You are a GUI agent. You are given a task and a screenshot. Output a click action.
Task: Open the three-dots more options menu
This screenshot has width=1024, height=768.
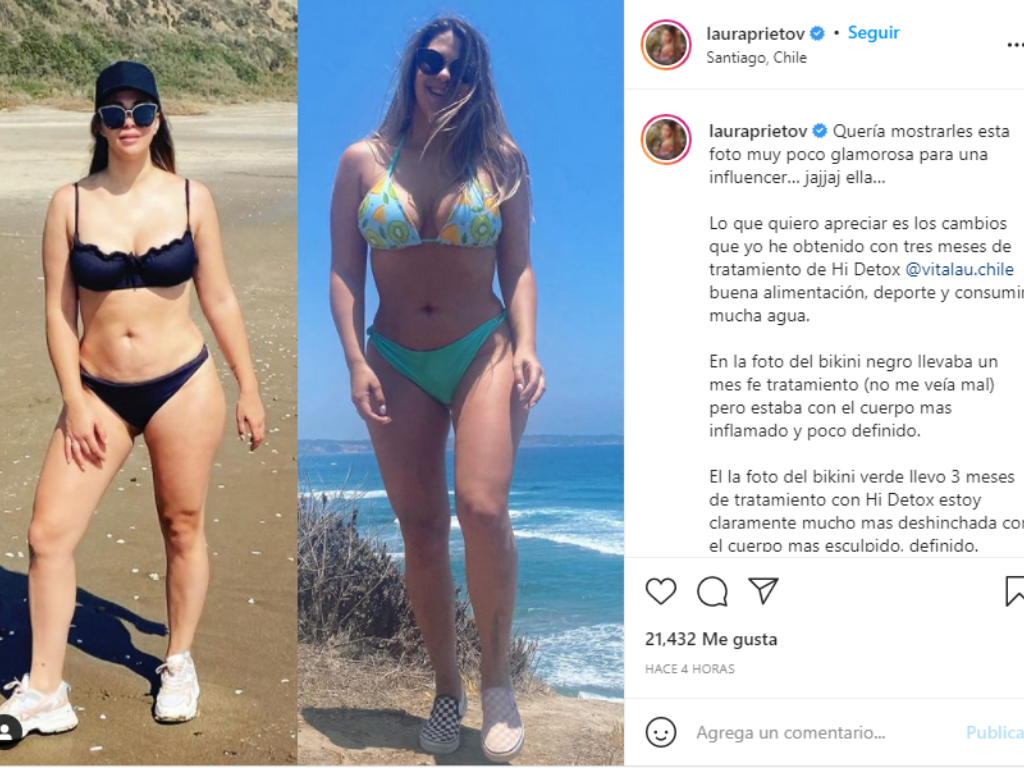point(1015,45)
